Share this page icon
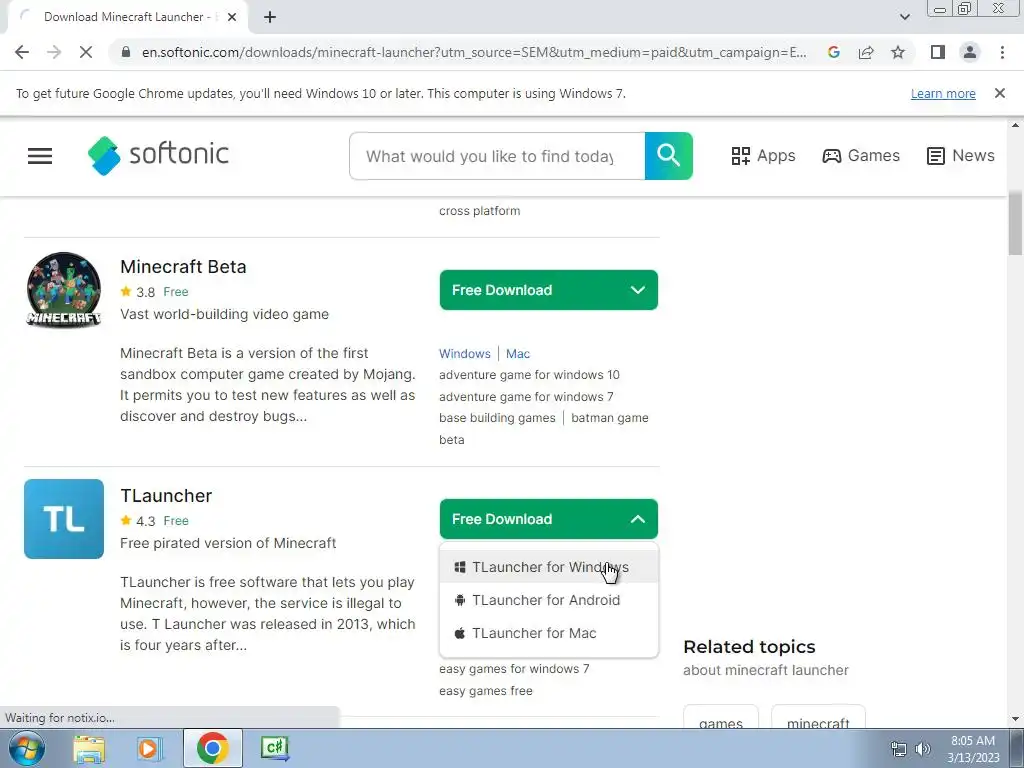This screenshot has height=768, width=1024. (866, 52)
